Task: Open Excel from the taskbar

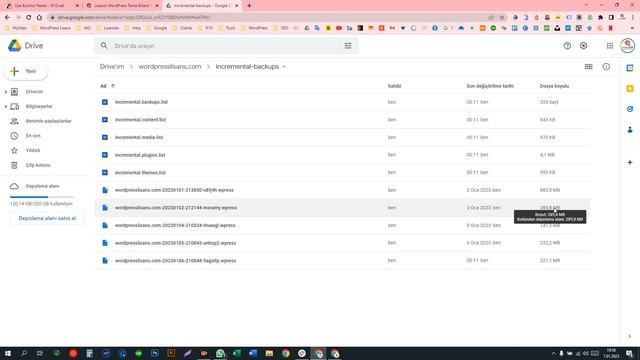Action: 236,353
